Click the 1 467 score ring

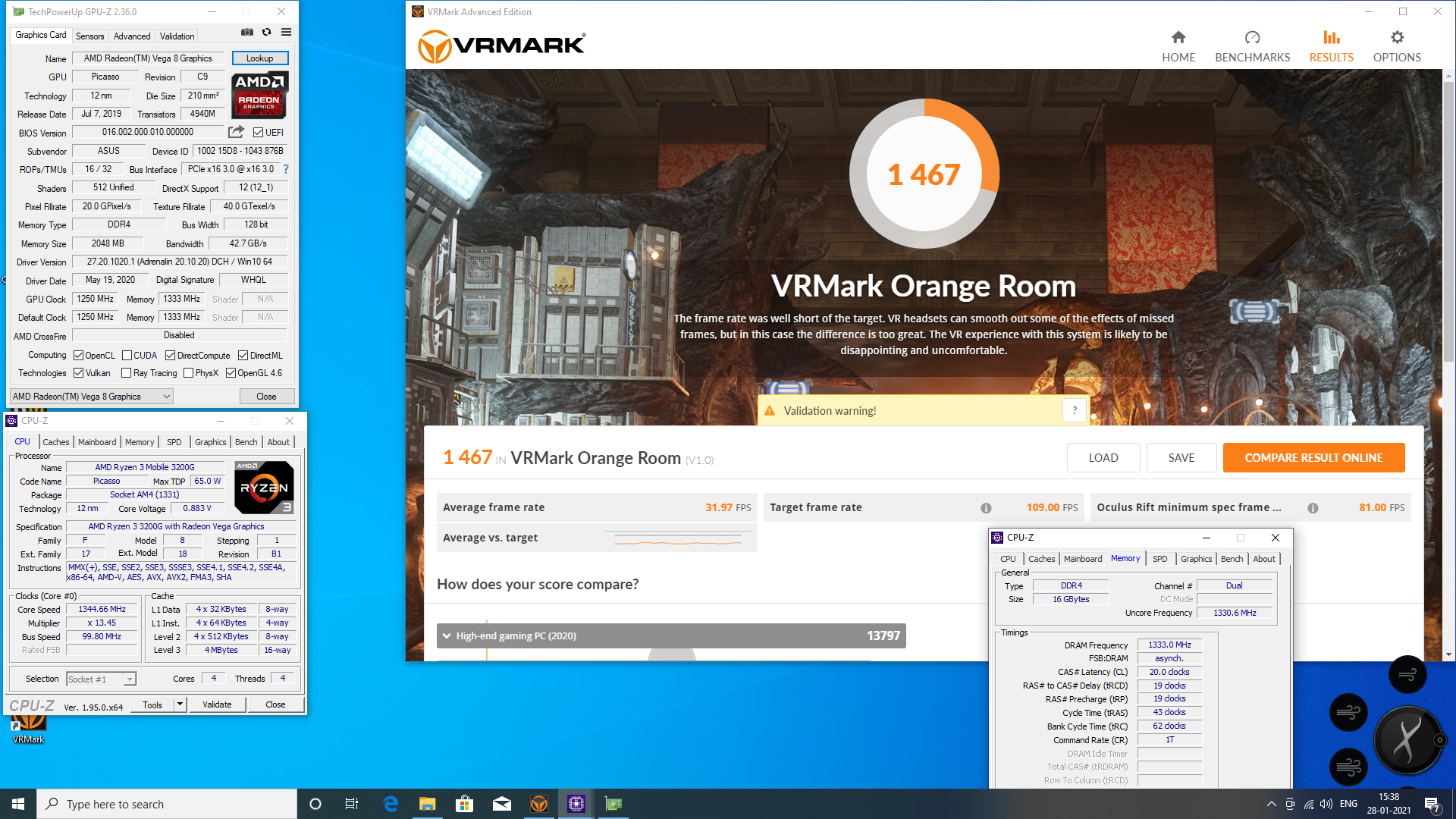(924, 174)
